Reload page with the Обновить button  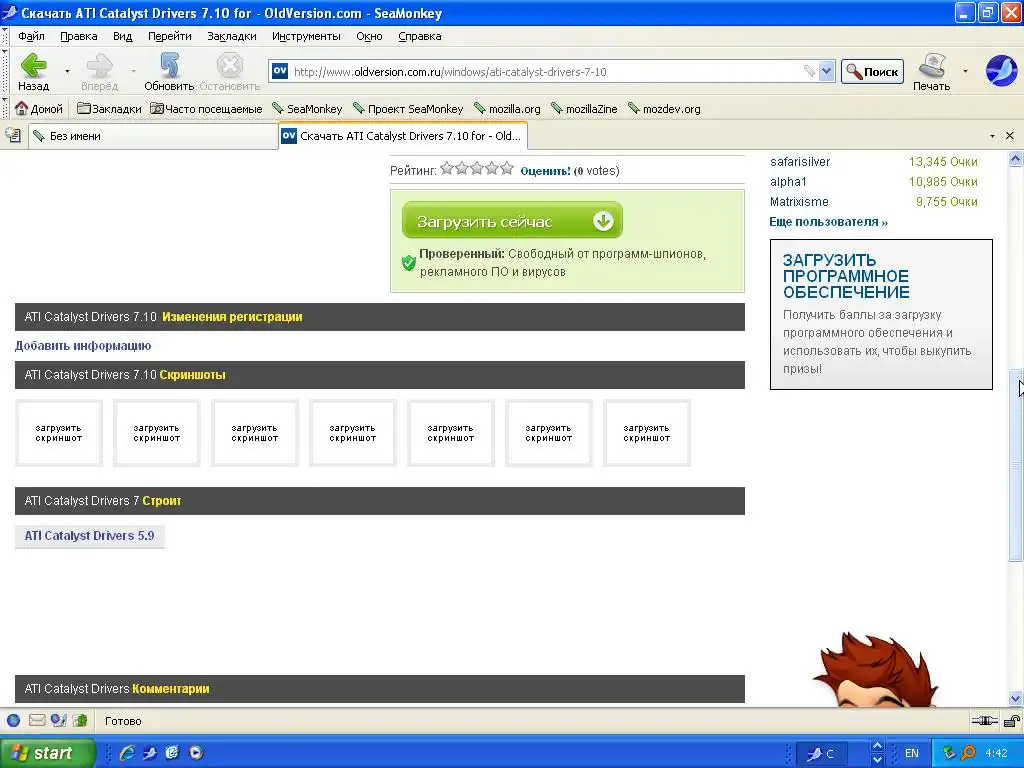point(169,71)
